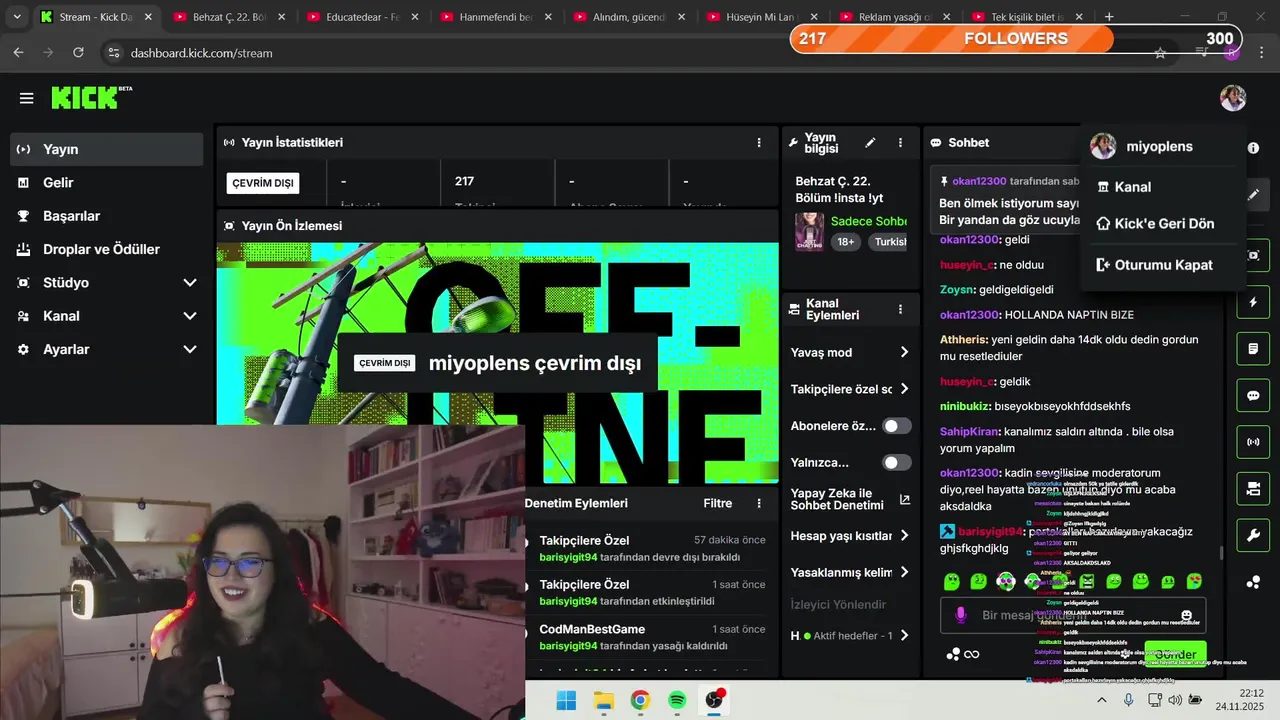Open the Gelir sidebar item
The width and height of the screenshot is (1280, 720).
106,182
